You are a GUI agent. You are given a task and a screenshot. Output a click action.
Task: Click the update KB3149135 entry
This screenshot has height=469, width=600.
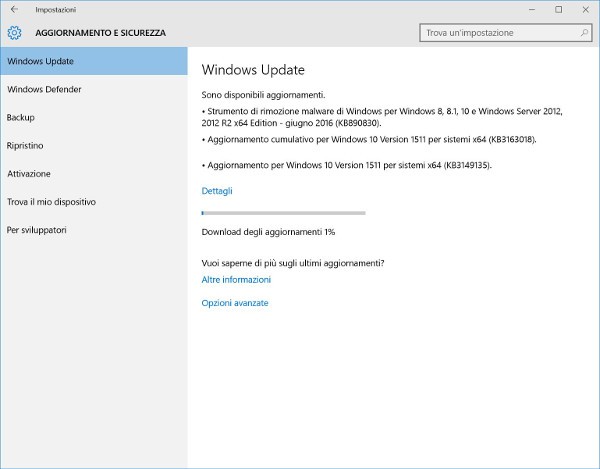(x=347, y=165)
